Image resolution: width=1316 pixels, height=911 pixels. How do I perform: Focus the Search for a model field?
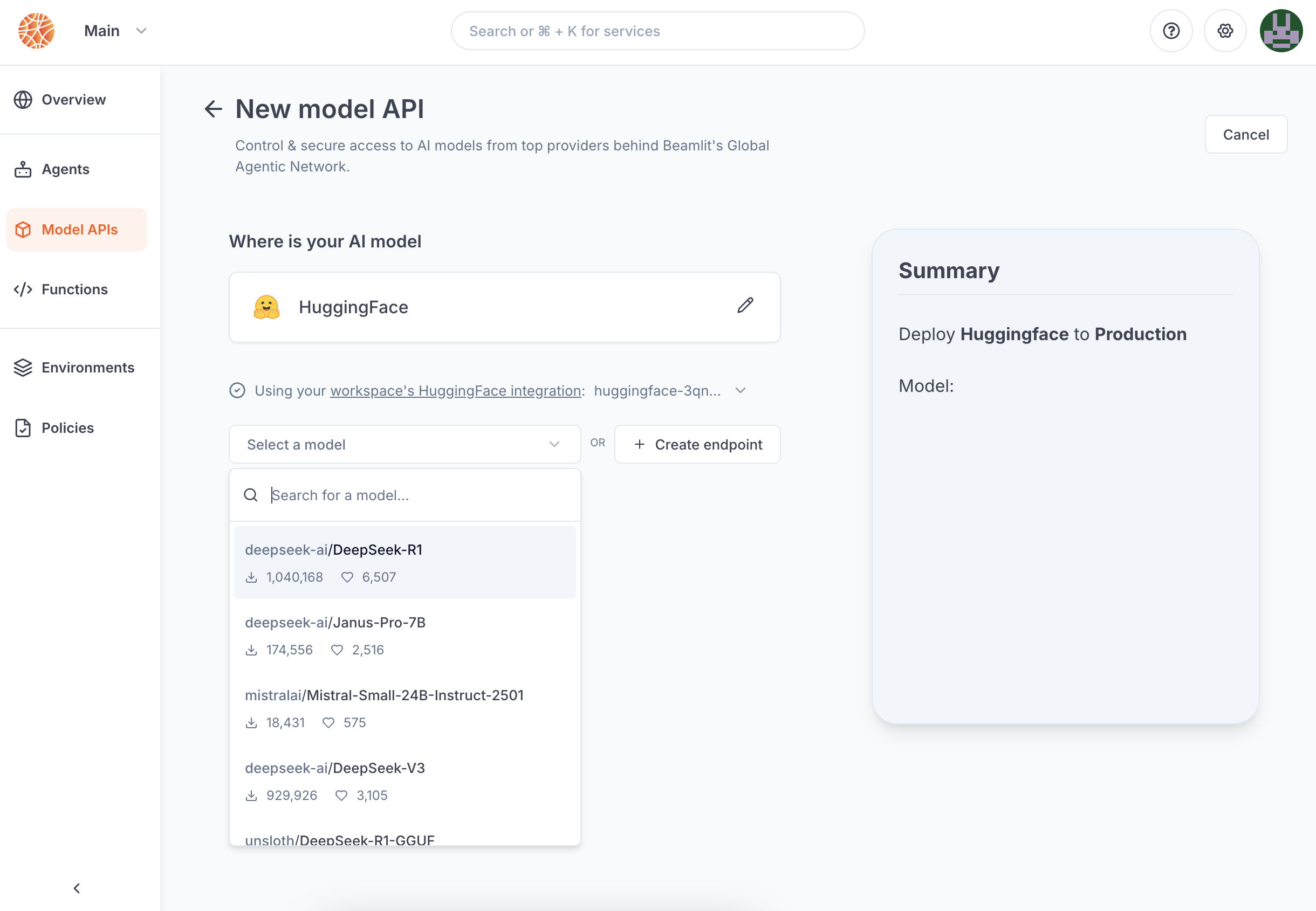[405, 495]
